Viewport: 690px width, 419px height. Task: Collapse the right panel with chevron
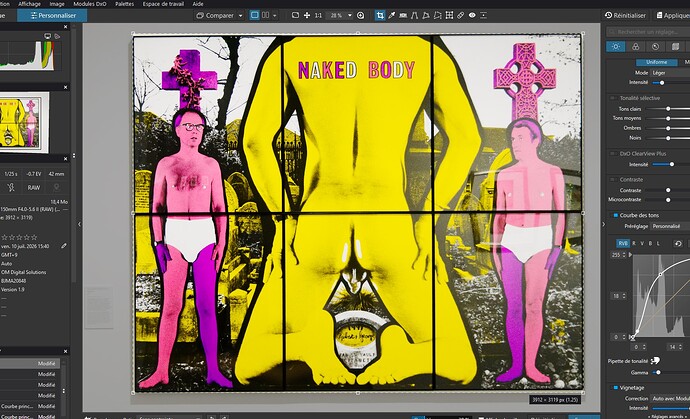point(603,224)
